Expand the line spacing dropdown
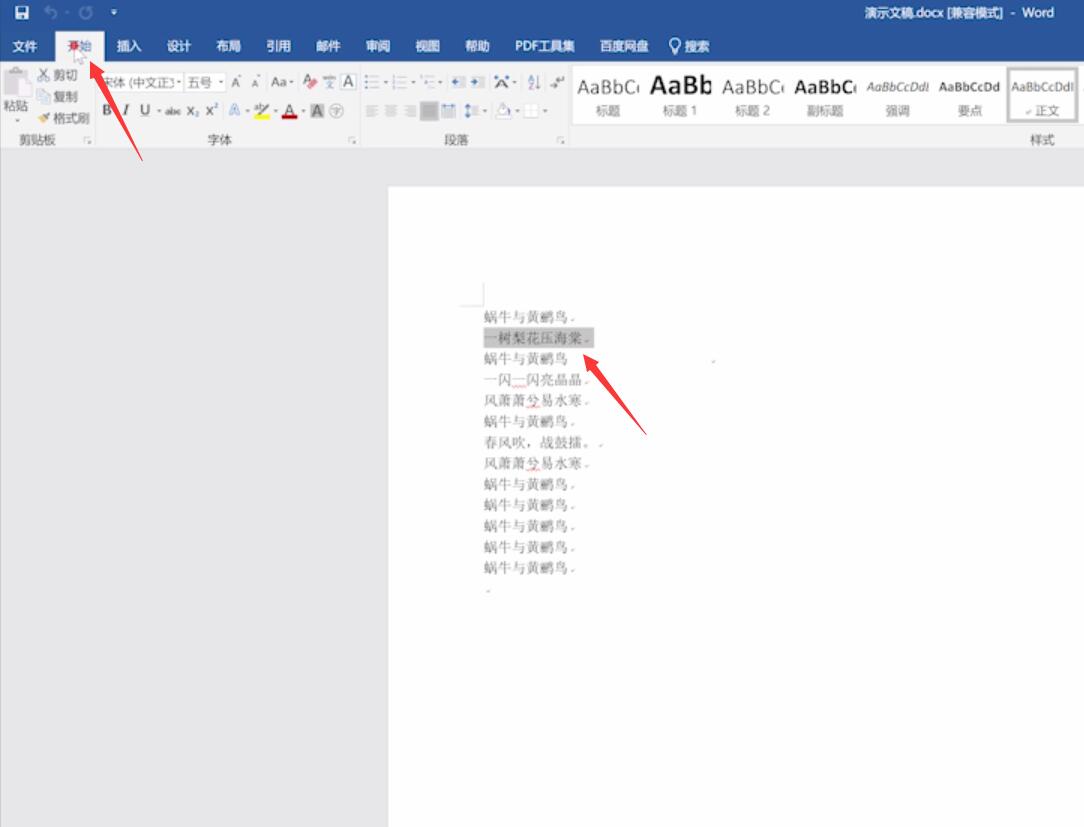Image resolution: width=1084 pixels, height=827 pixels. coord(476,111)
